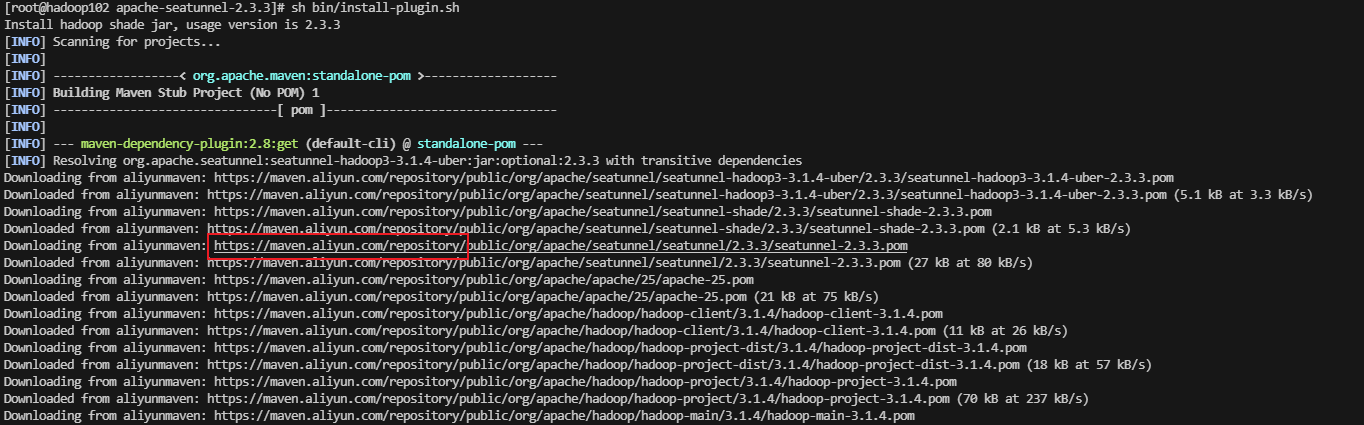
Task: Click the '[ pom ]' separator label
Action: [x=303, y=109]
